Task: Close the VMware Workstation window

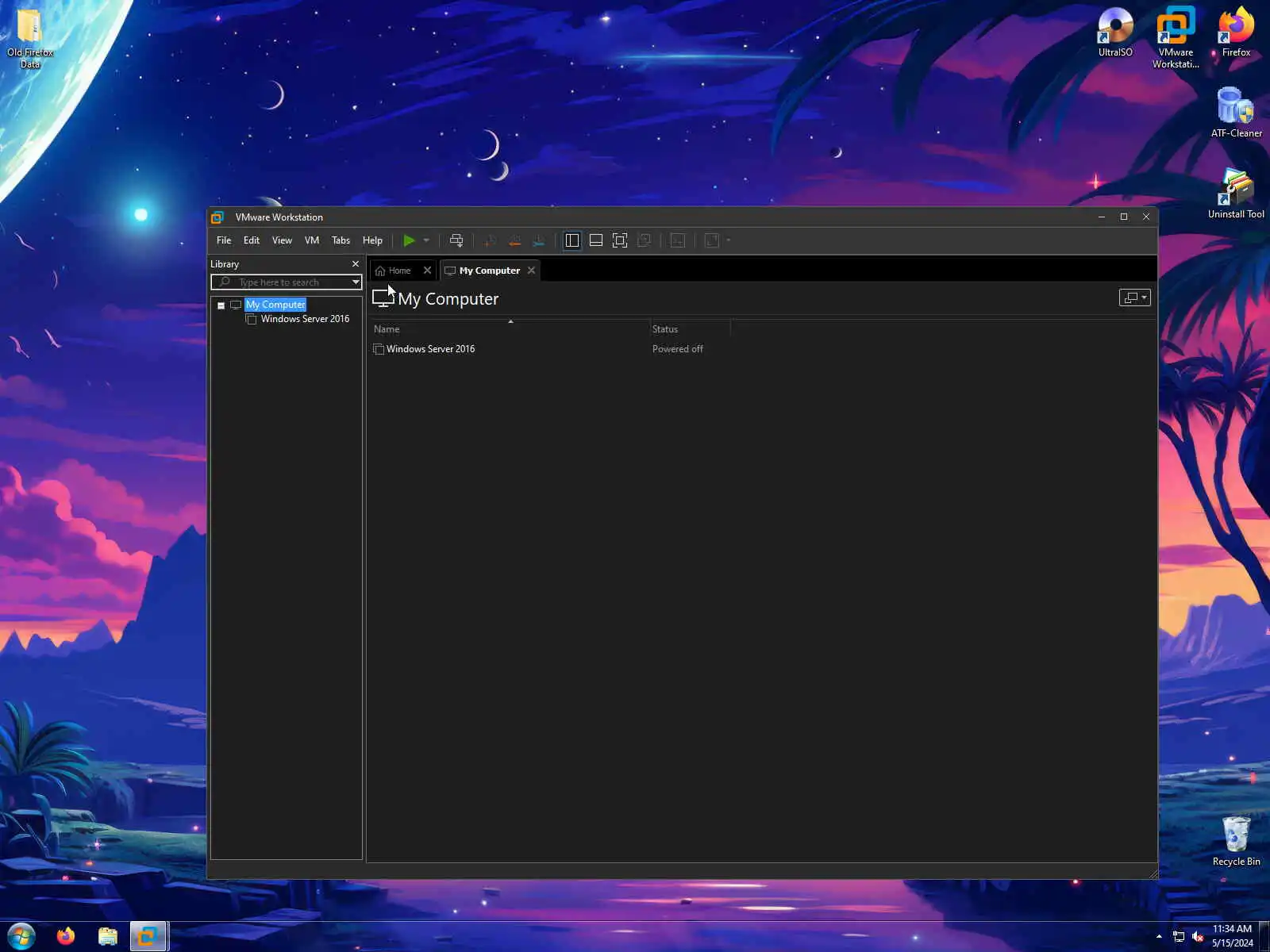Action: point(1146,217)
